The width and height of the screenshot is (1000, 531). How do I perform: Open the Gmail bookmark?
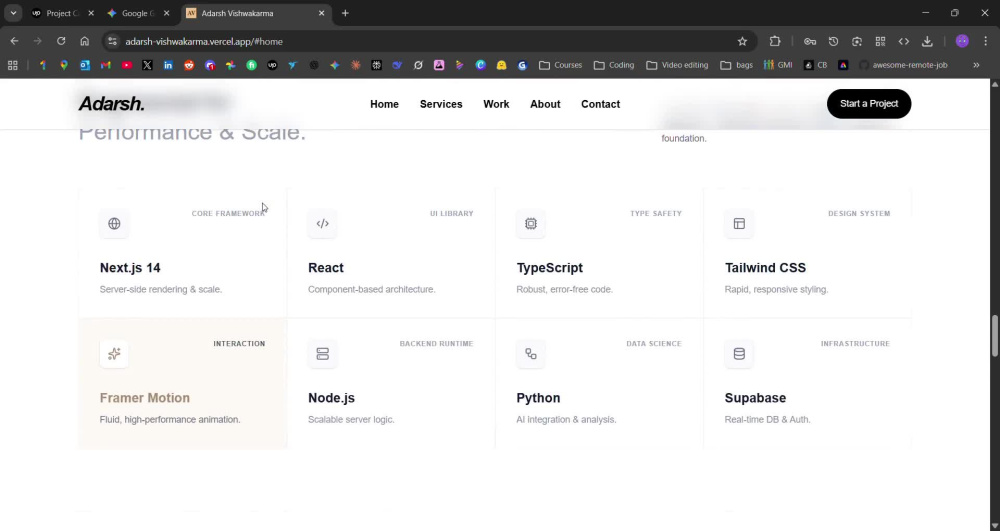pos(106,65)
